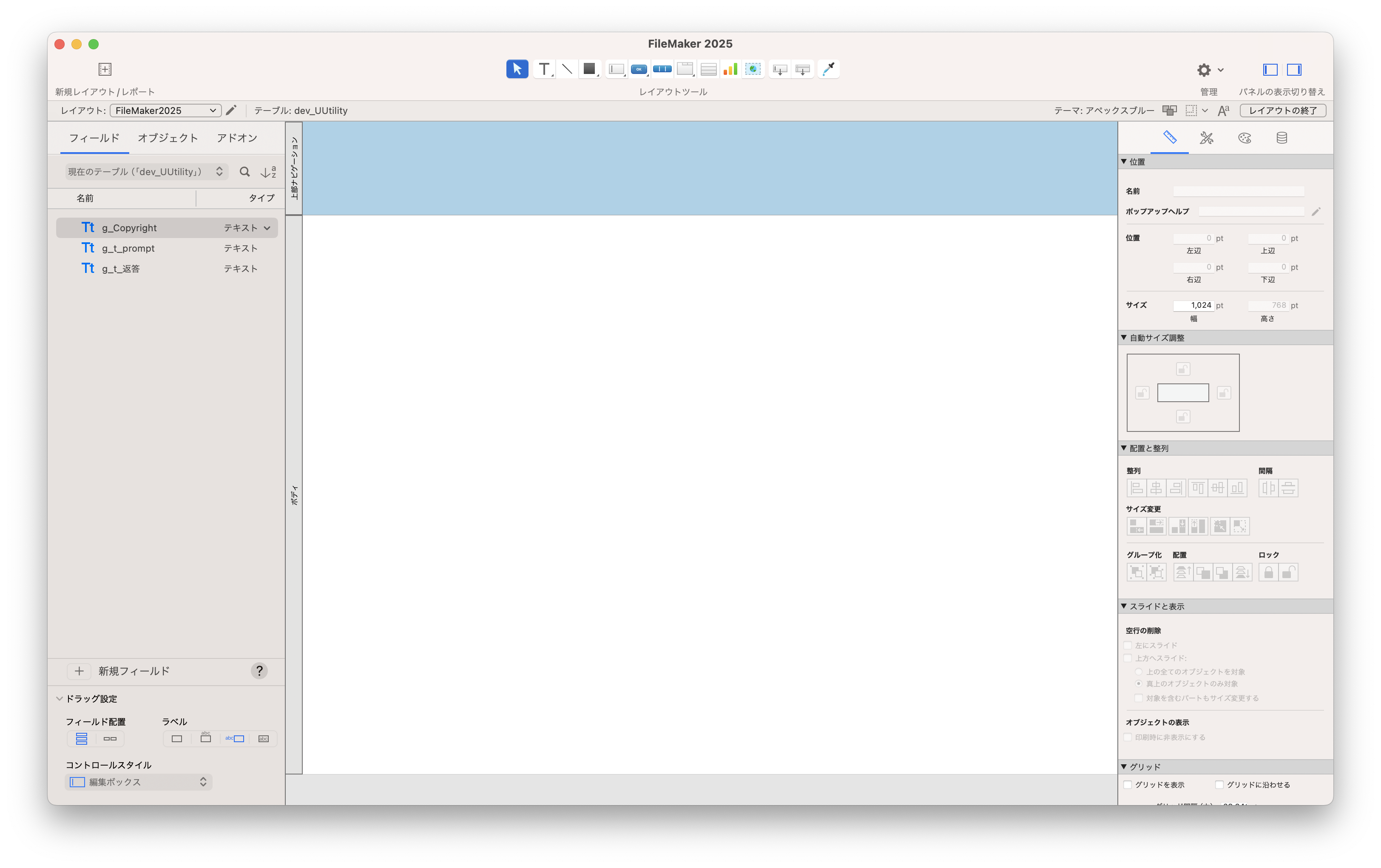Collapse the 配置と整列 section
Viewport: 1381px width, 868px height.
[x=1124, y=448]
